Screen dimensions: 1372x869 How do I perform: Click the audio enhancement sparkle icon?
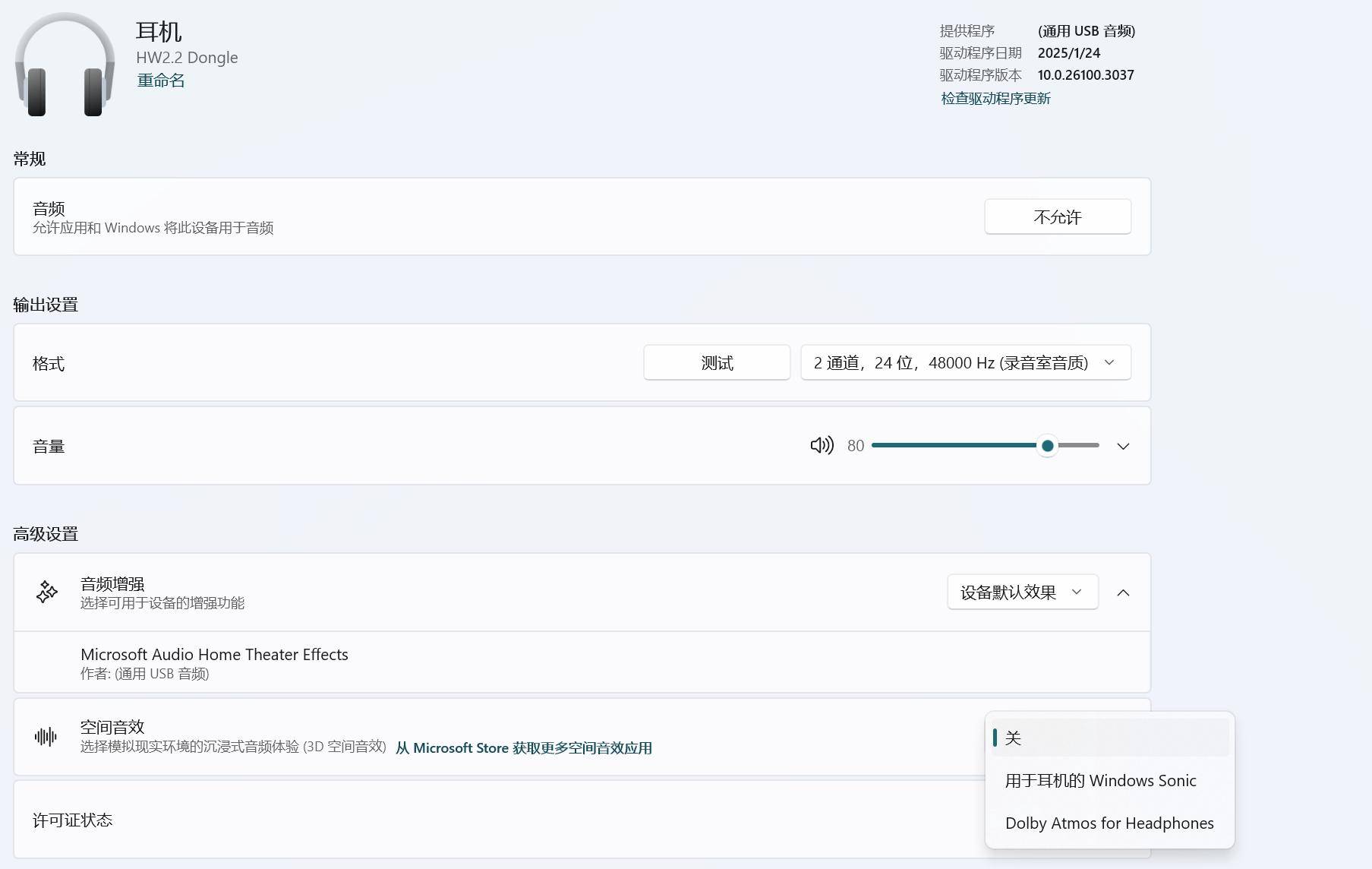(x=47, y=592)
